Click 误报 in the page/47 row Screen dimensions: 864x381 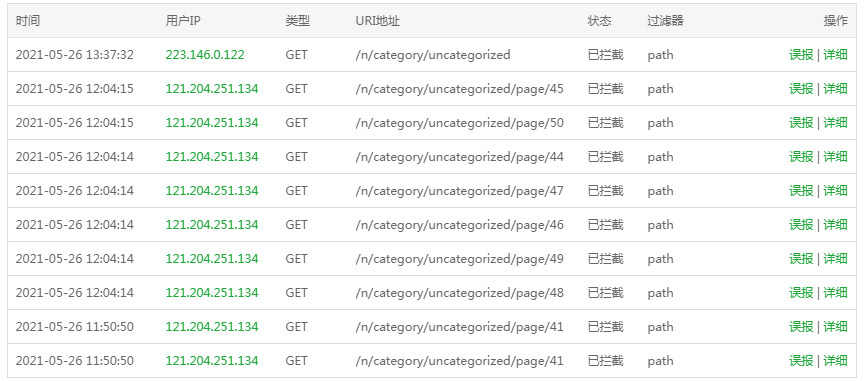801,191
